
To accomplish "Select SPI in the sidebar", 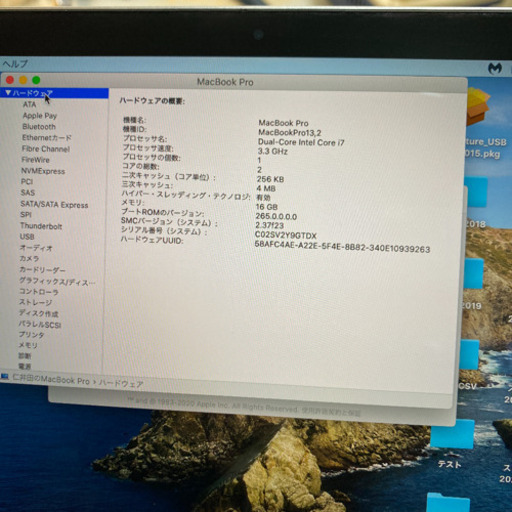I will point(26,215).
